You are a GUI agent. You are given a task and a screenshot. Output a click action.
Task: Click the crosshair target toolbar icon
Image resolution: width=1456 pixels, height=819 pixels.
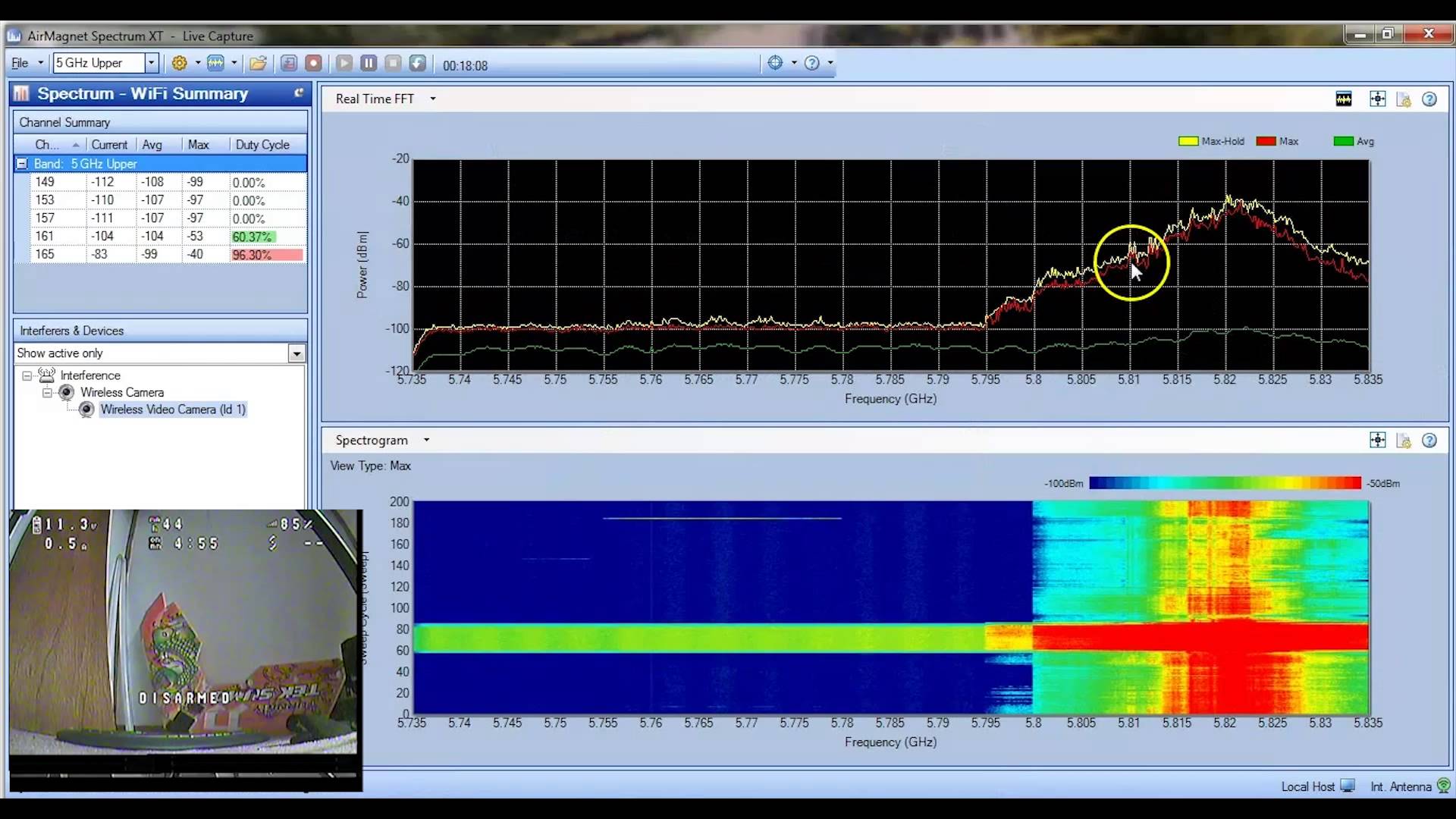775,63
